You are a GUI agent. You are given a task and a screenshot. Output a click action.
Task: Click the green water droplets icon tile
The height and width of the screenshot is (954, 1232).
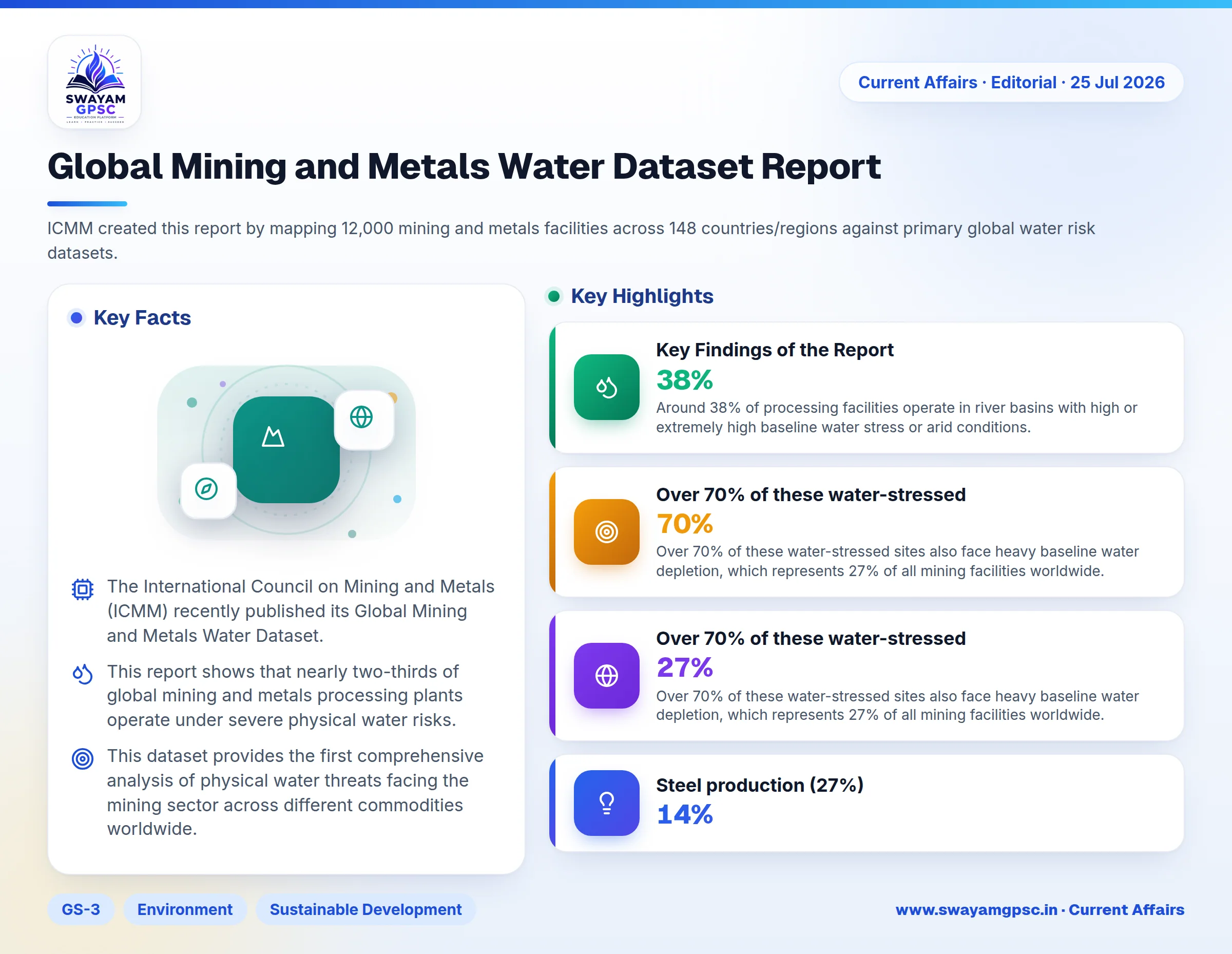point(606,387)
